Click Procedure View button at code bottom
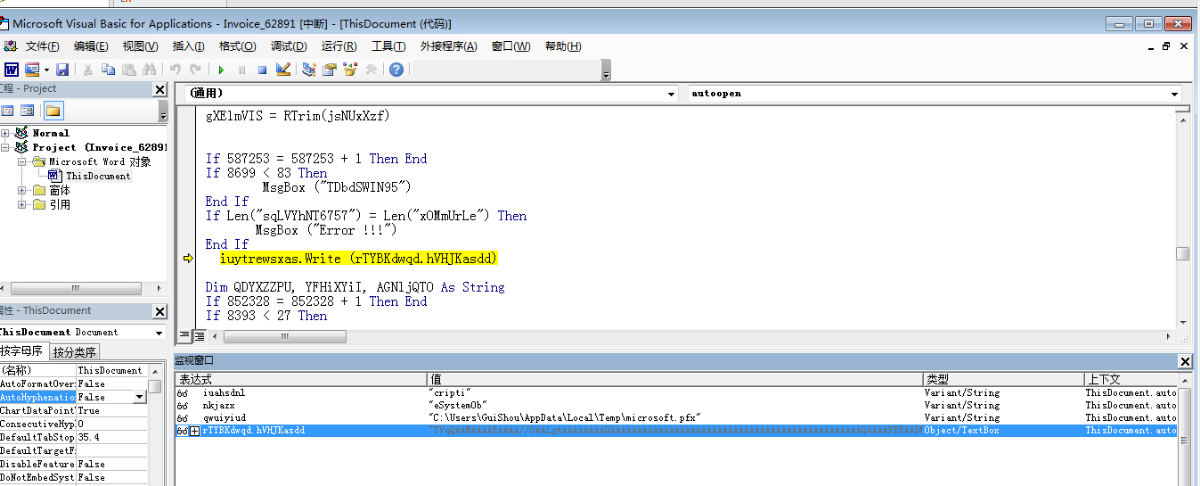This screenshot has width=1200, height=486. tap(183, 335)
